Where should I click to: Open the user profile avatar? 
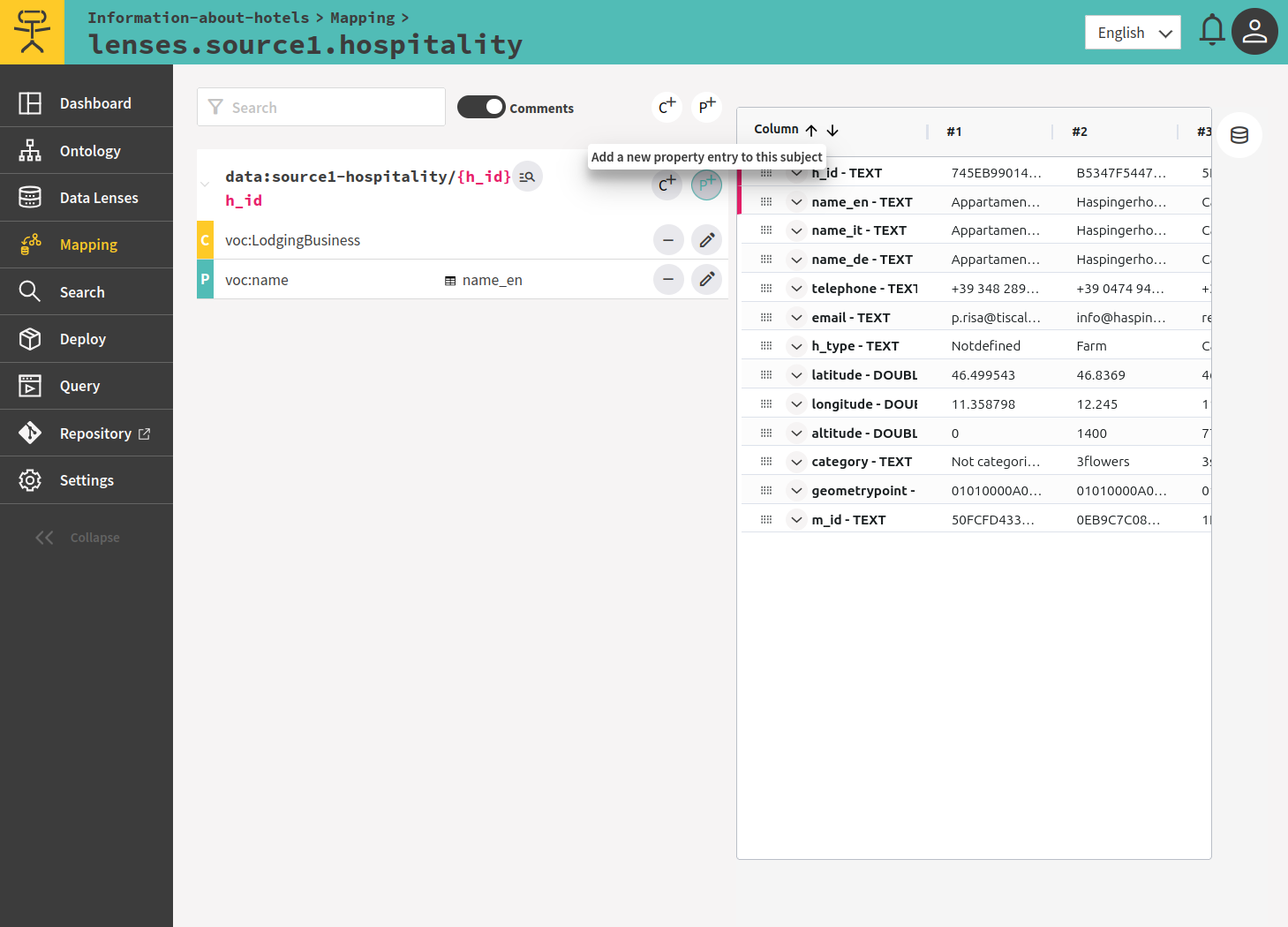pos(1254,32)
